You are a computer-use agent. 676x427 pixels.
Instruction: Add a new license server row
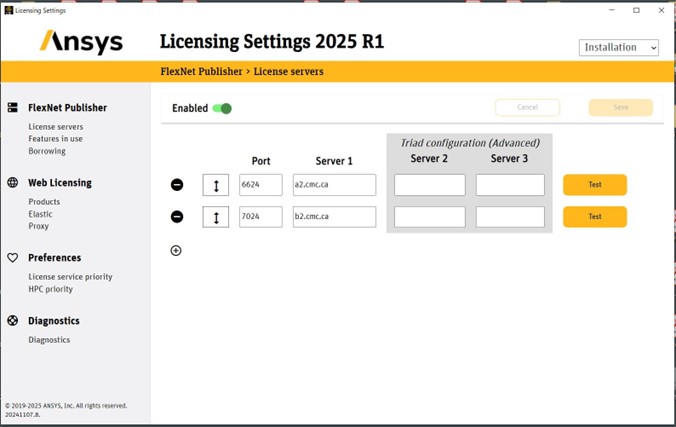(176, 251)
